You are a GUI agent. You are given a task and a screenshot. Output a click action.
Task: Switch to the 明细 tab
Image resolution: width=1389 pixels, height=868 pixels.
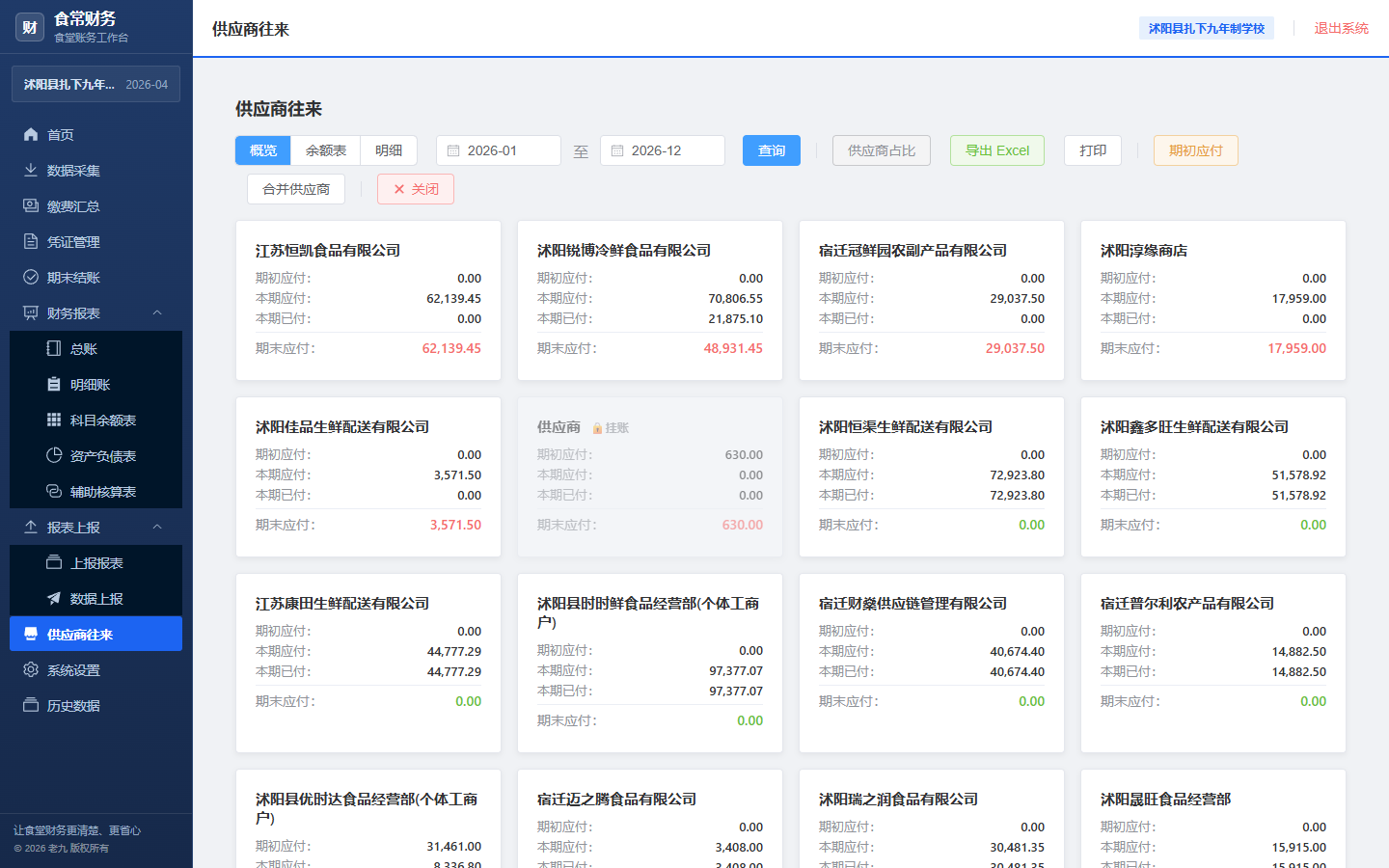[x=389, y=150]
